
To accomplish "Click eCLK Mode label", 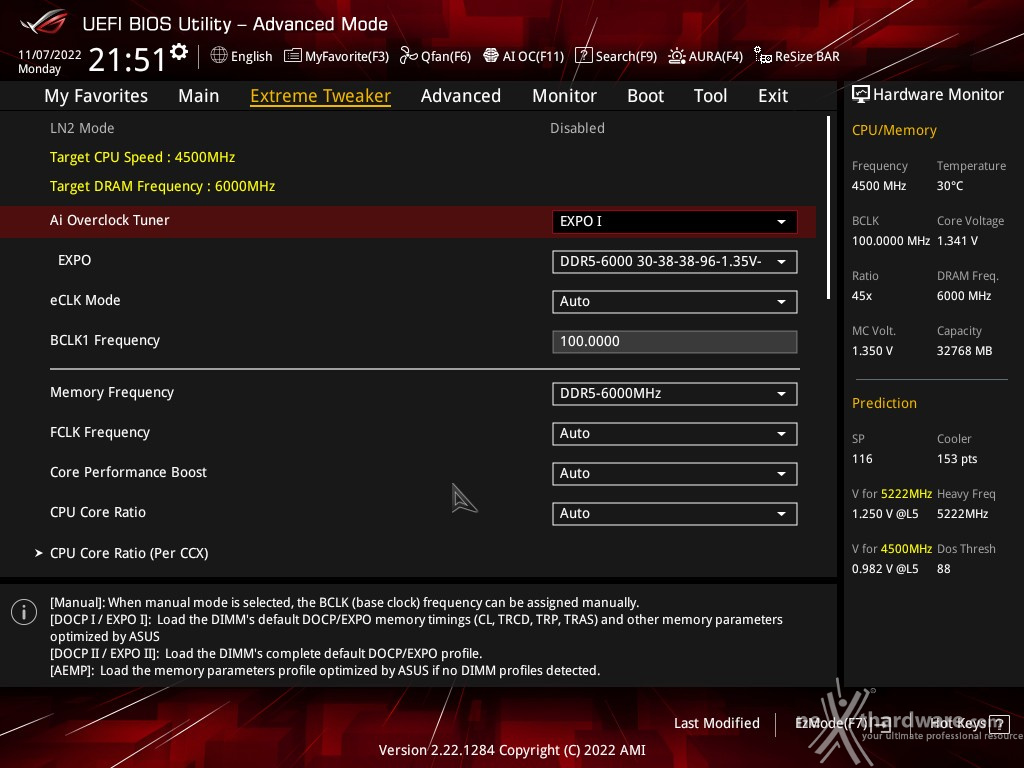I will click(85, 300).
